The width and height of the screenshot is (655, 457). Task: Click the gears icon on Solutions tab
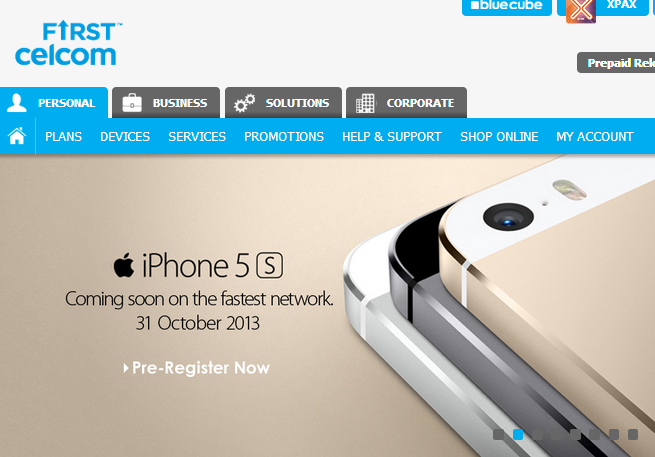coord(244,103)
